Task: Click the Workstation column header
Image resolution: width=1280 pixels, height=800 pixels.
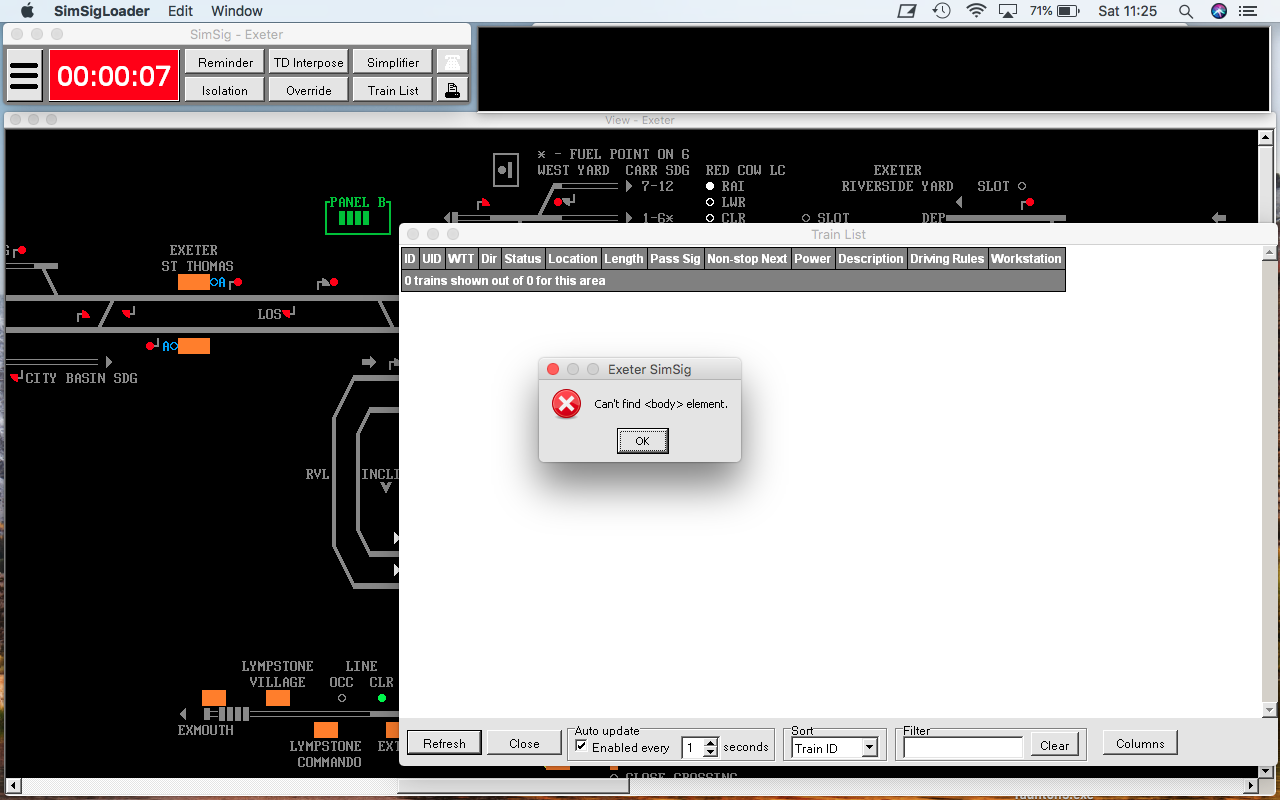Action: pyautogui.click(x=1026, y=258)
